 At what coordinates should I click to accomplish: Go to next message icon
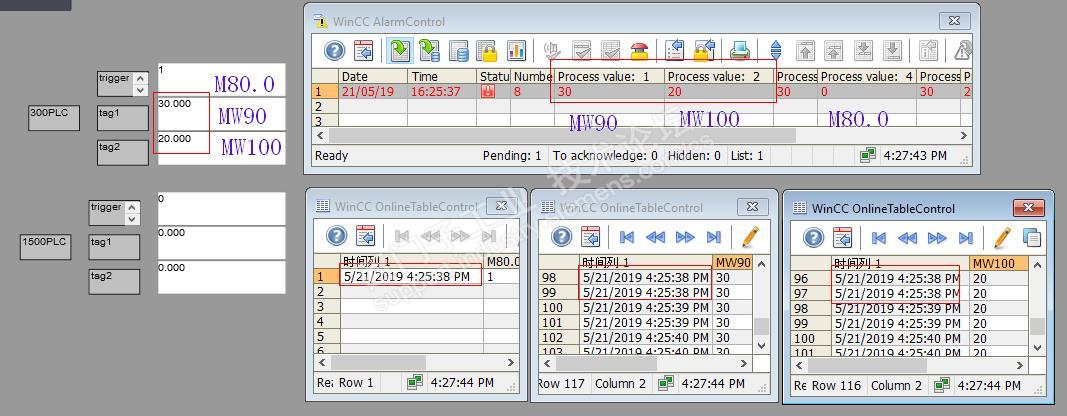pyautogui.click(x=864, y=50)
